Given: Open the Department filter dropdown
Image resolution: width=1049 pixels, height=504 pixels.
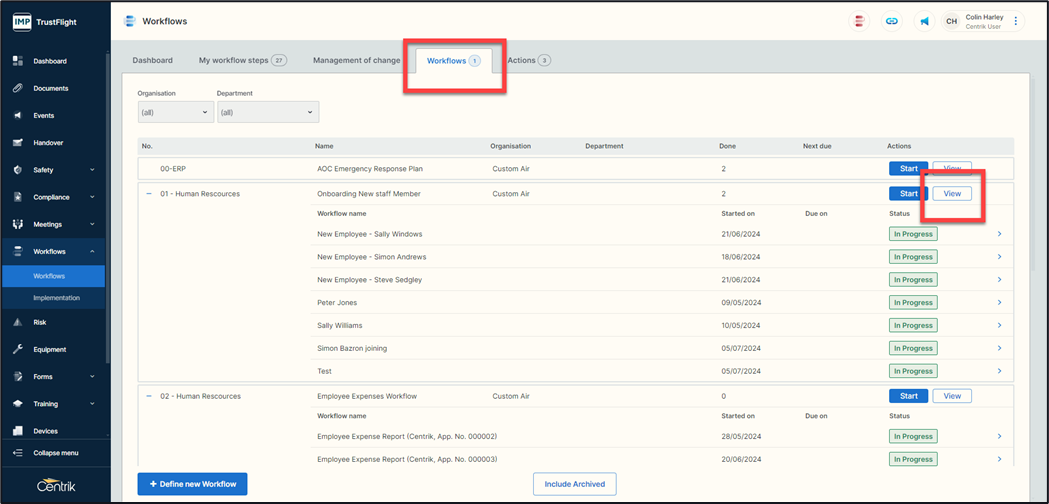Looking at the screenshot, I should coord(267,112).
